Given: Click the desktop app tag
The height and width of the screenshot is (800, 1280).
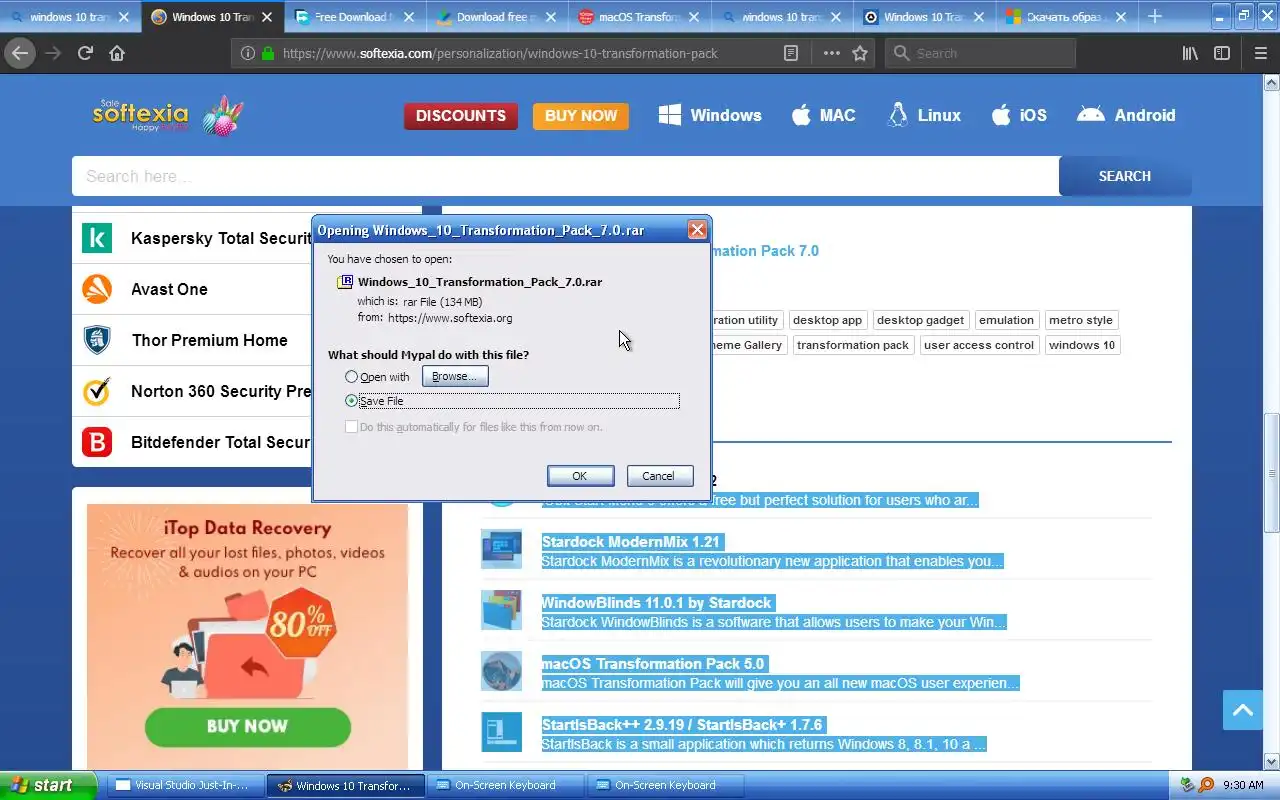Looking at the screenshot, I should [x=827, y=320].
